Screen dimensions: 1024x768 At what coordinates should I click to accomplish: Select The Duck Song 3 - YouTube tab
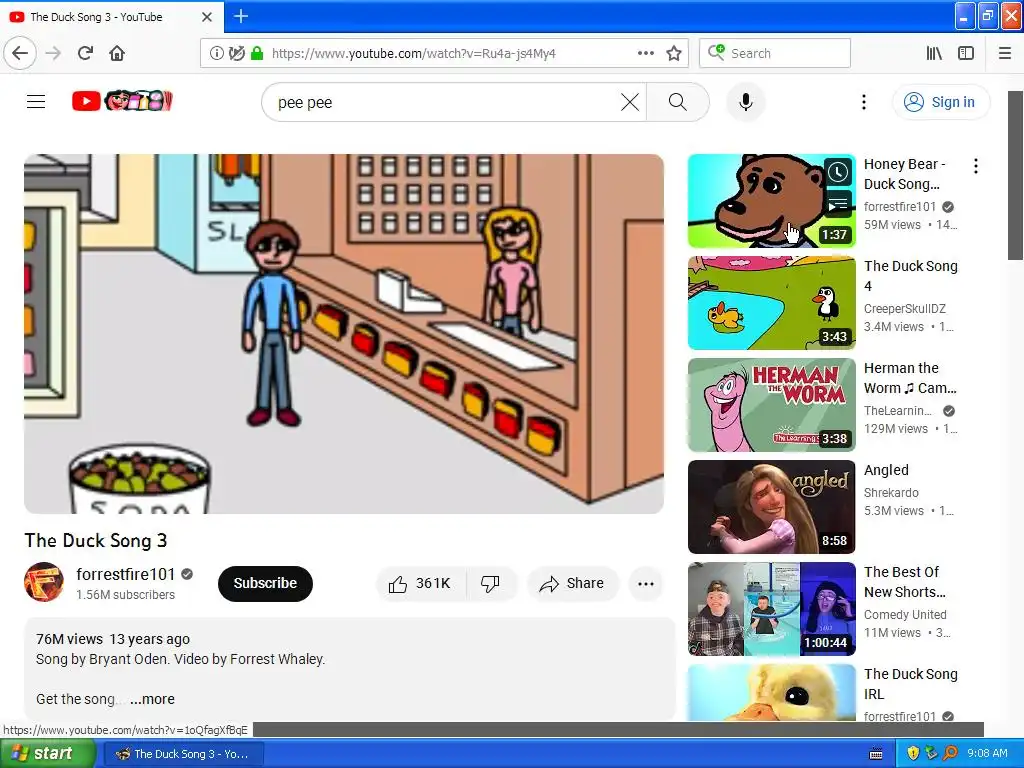[x=112, y=17]
